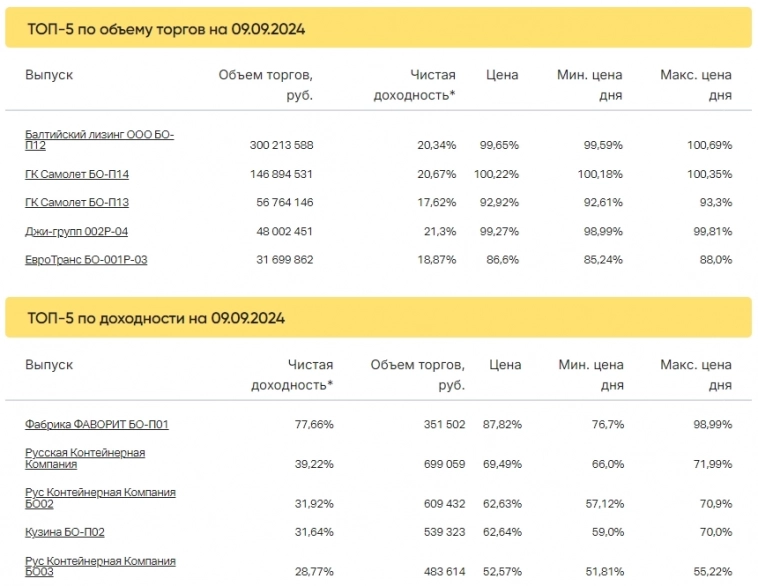Click the 146 894 531 volume cell
Image resolution: width=758 pixels, height=586 pixels.
(281, 174)
